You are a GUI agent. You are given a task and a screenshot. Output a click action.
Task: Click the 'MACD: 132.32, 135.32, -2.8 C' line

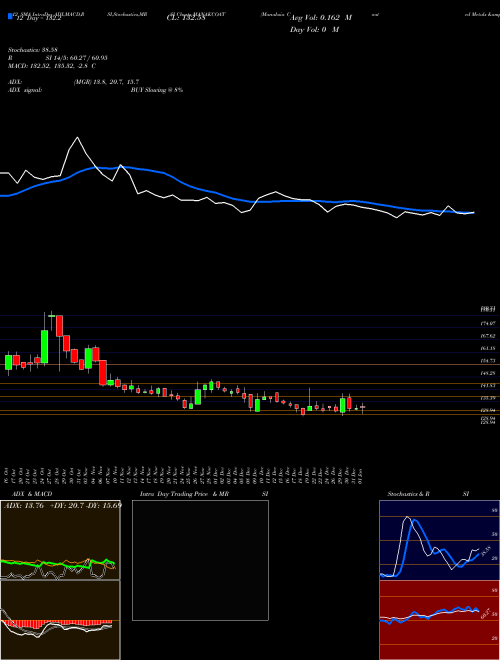click(52, 66)
